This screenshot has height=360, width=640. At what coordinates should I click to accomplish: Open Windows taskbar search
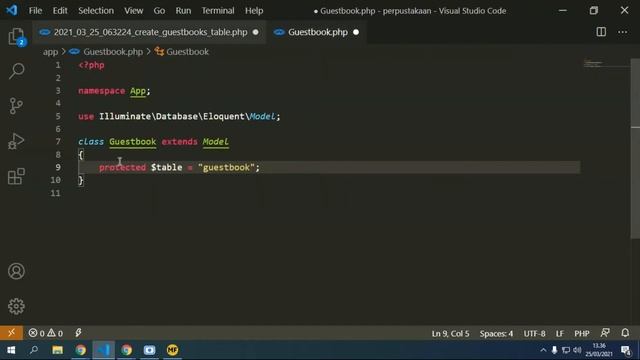(x=34, y=350)
